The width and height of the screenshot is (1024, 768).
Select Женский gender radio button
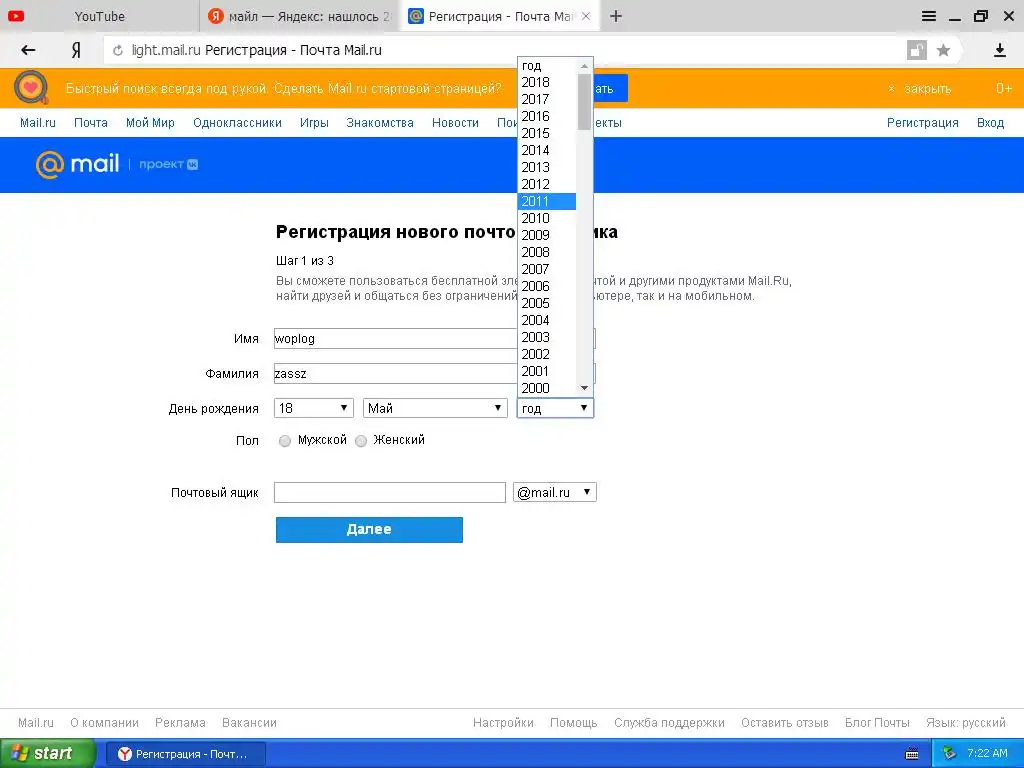coord(361,441)
